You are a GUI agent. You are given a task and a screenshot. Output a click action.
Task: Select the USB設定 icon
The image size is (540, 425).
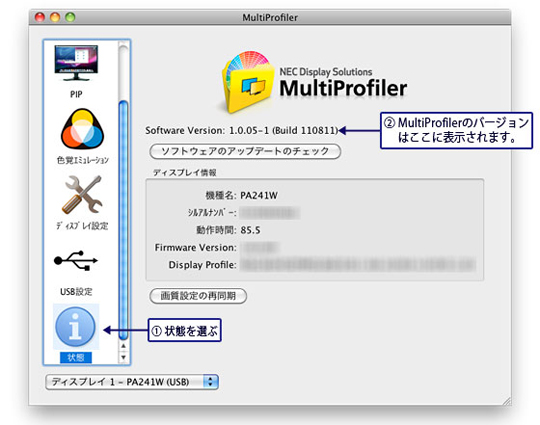click(x=76, y=260)
